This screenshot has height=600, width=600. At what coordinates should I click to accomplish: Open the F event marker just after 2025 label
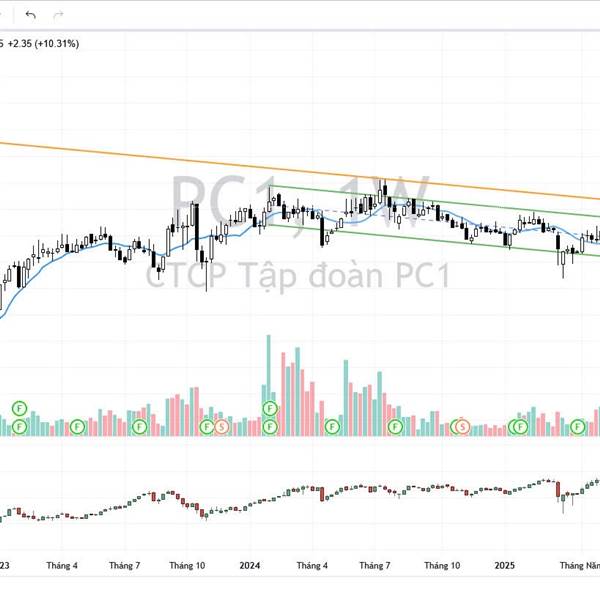[x=520, y=427]
